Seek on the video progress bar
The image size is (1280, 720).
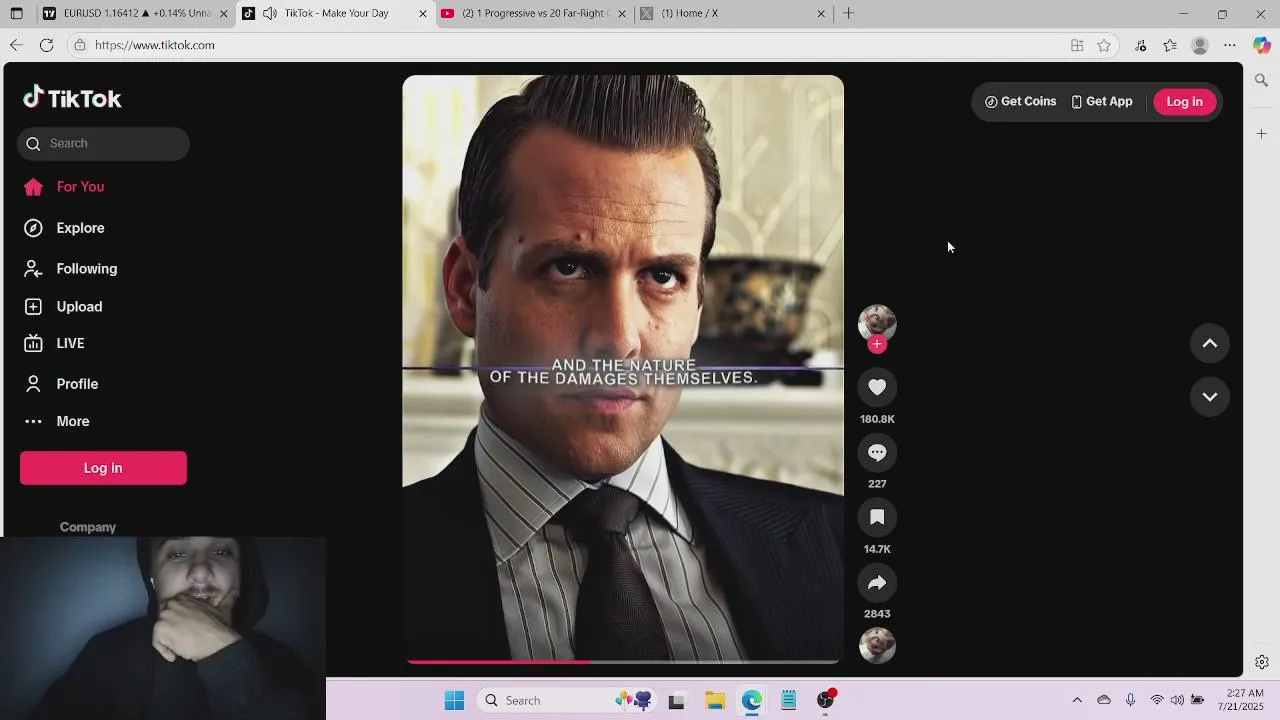coord(623,661)
